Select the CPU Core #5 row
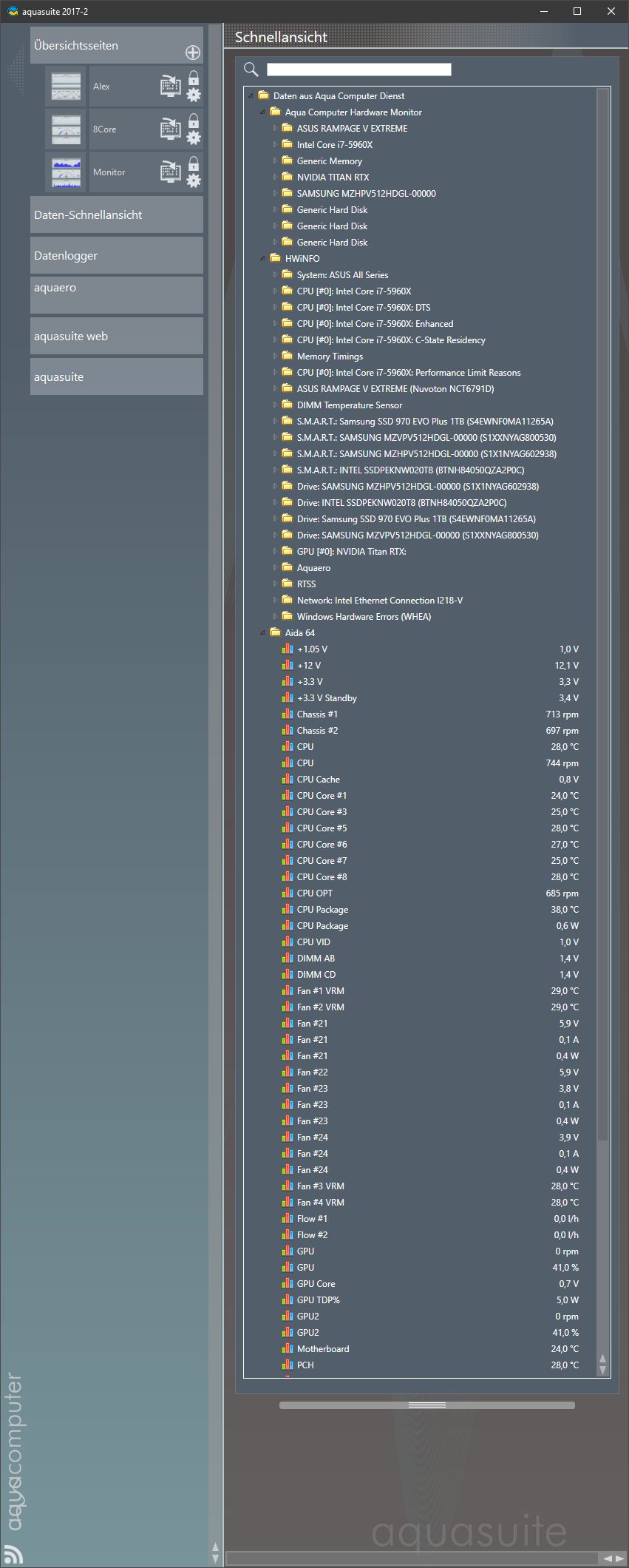Screen dimensions: 629x1568 pos(430,828)
